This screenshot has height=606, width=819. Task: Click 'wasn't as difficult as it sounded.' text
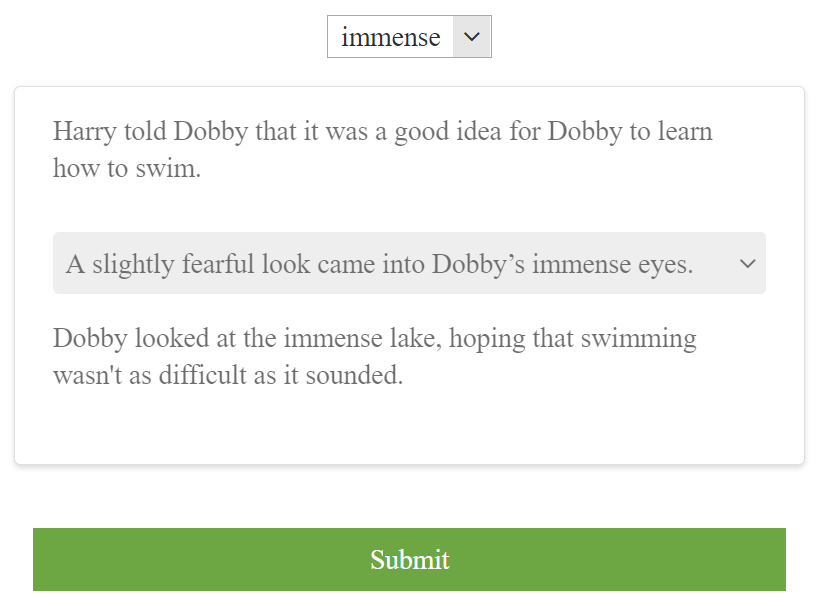tap(228, 375)
